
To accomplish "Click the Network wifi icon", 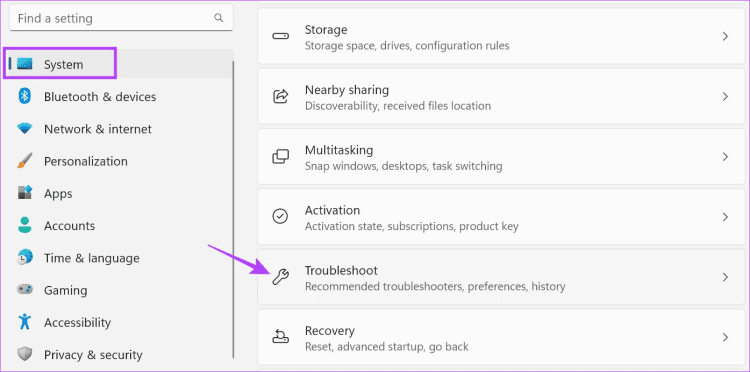I will [24, 129].
